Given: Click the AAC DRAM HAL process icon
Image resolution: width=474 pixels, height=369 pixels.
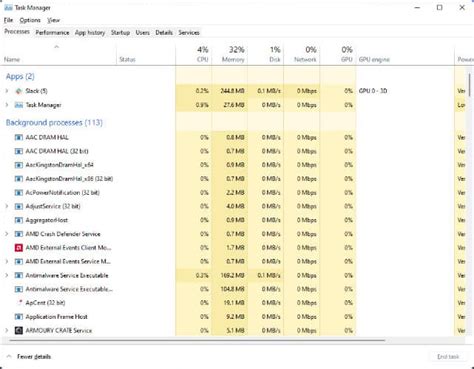Looking at the screenshot, I should (19, 137).
